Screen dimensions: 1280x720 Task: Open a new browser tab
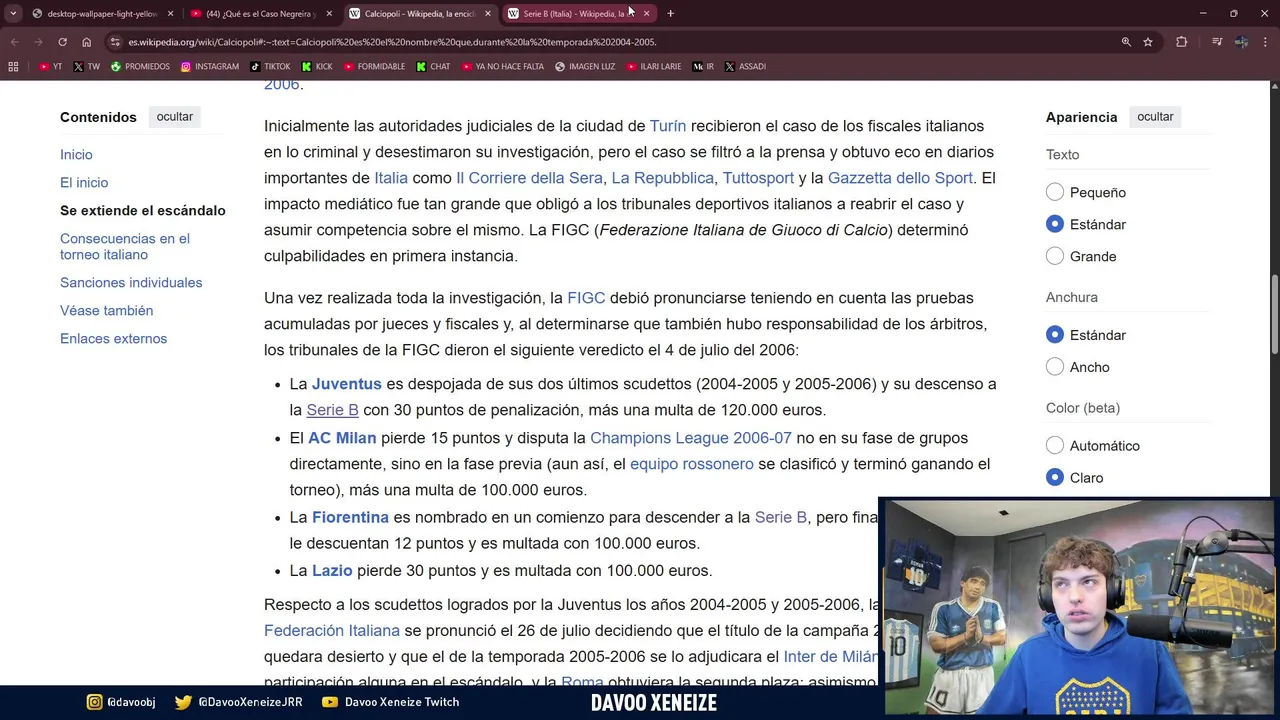coord(670,14)
